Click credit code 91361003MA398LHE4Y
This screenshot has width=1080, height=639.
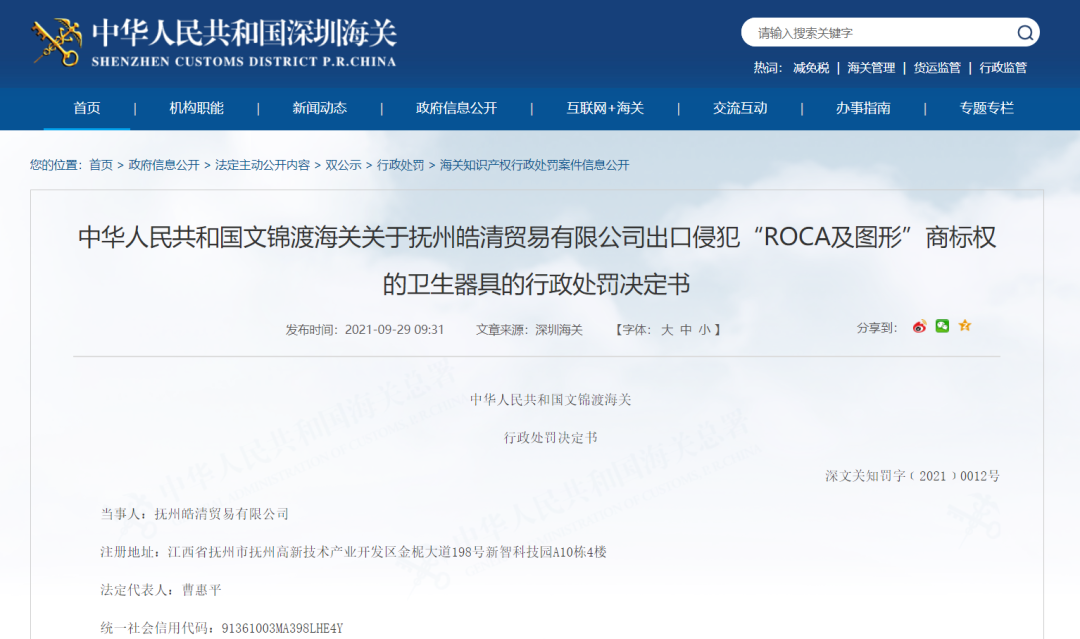282,628
